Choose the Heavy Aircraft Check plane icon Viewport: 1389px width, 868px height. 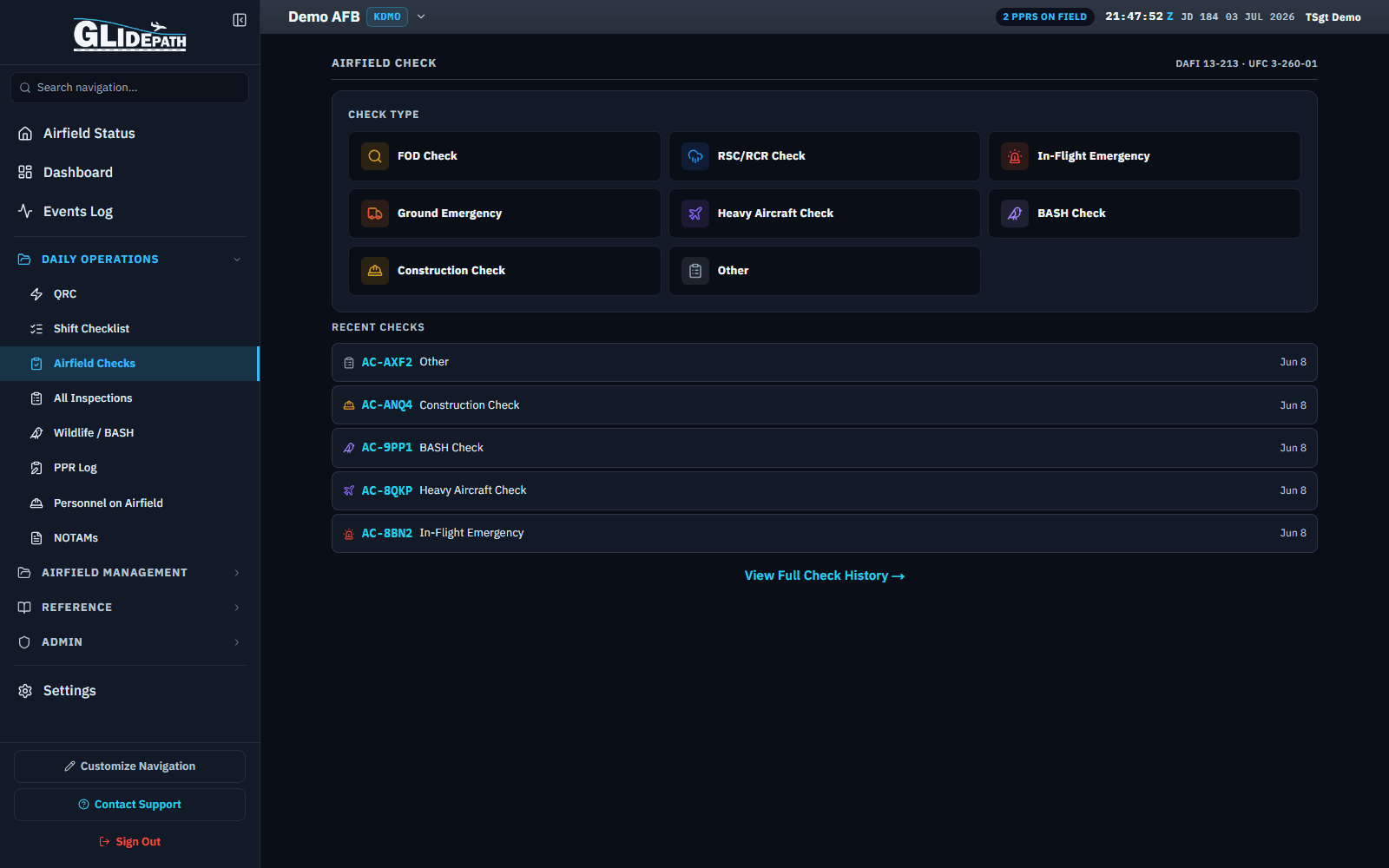click(695, 214)
